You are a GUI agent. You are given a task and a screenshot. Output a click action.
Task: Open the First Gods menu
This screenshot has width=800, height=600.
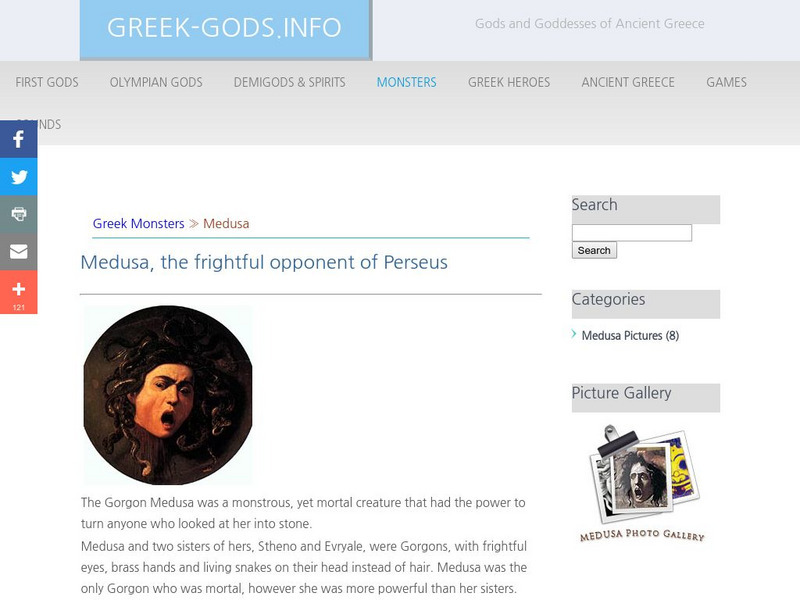(x=47, y=82)
